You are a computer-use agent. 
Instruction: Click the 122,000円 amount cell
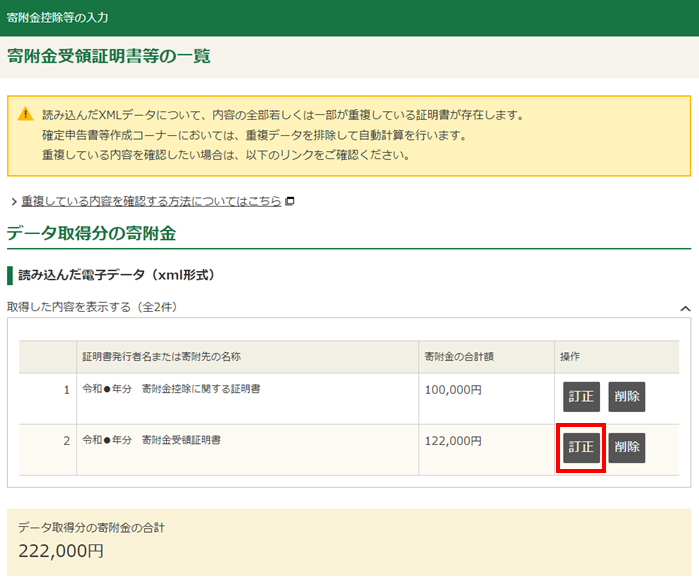453,440
